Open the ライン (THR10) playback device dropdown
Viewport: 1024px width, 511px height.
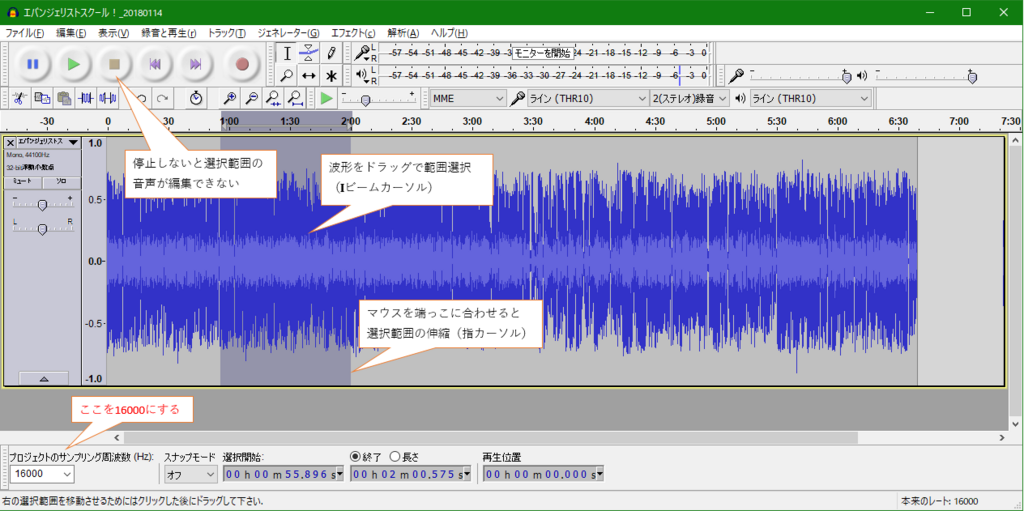click(x=810, y=99)
